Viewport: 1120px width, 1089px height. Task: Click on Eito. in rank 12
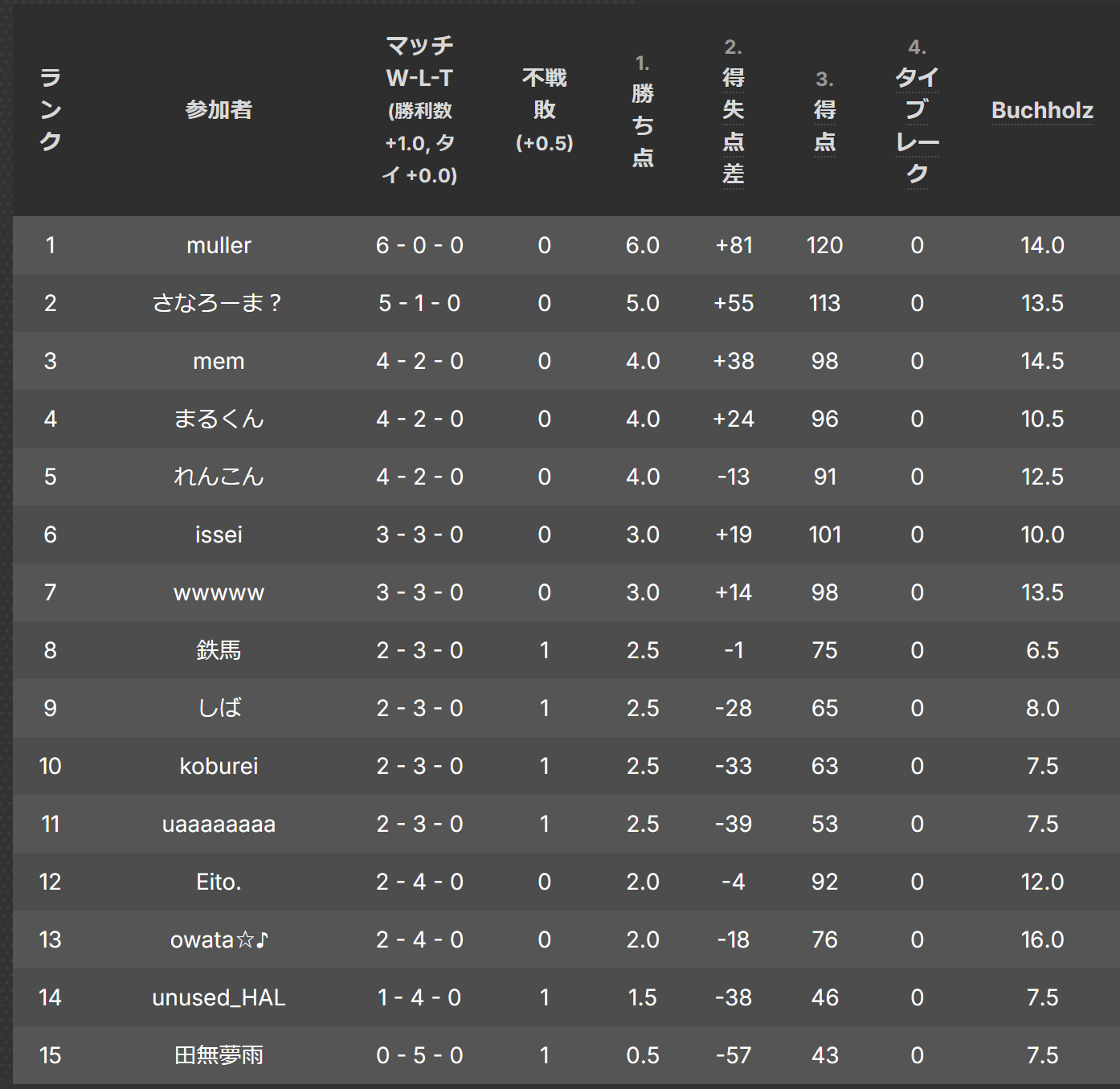[219, 882]
